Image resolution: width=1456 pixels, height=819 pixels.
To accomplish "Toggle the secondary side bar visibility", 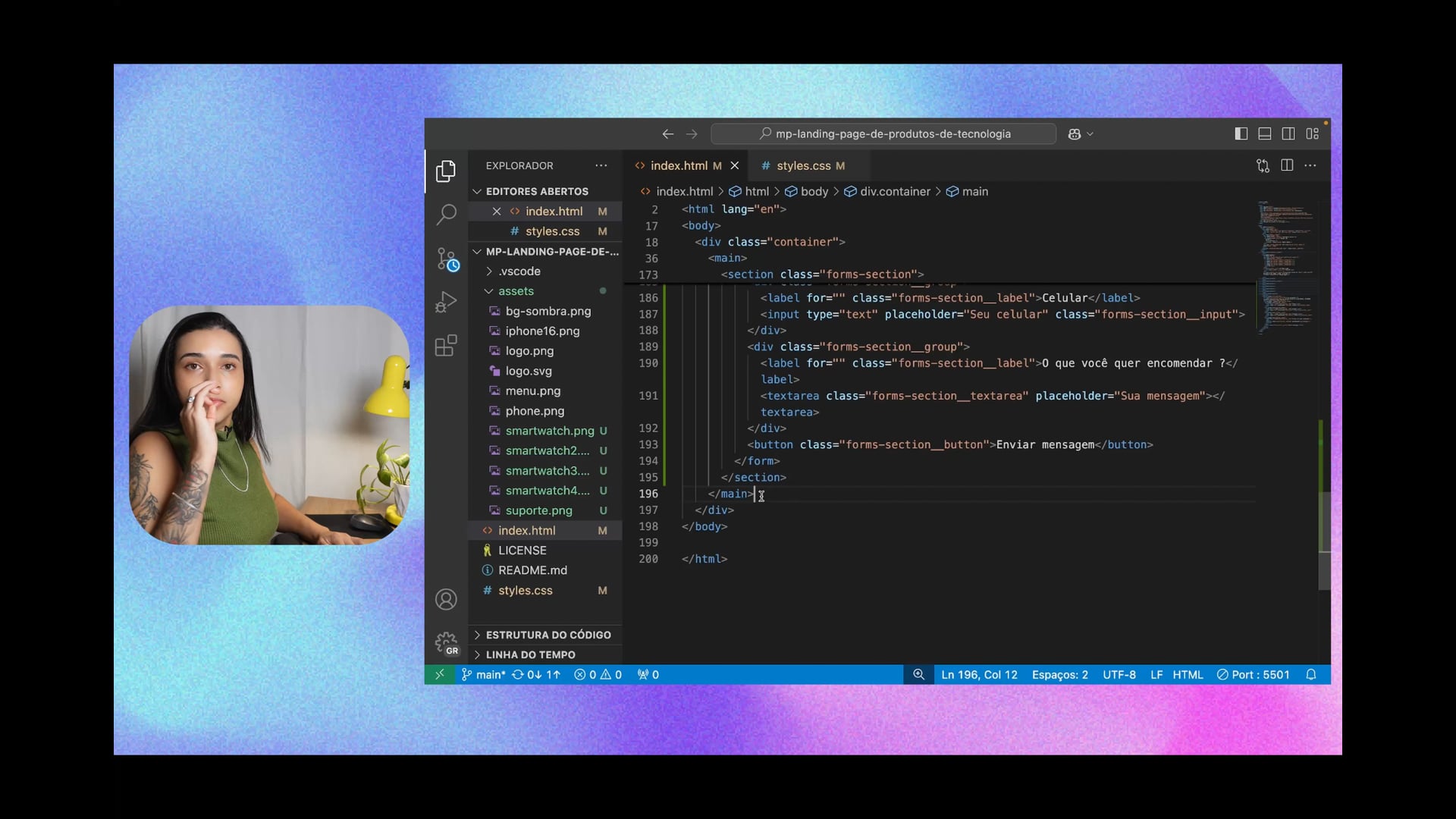I will click(x=1288, y=133).
